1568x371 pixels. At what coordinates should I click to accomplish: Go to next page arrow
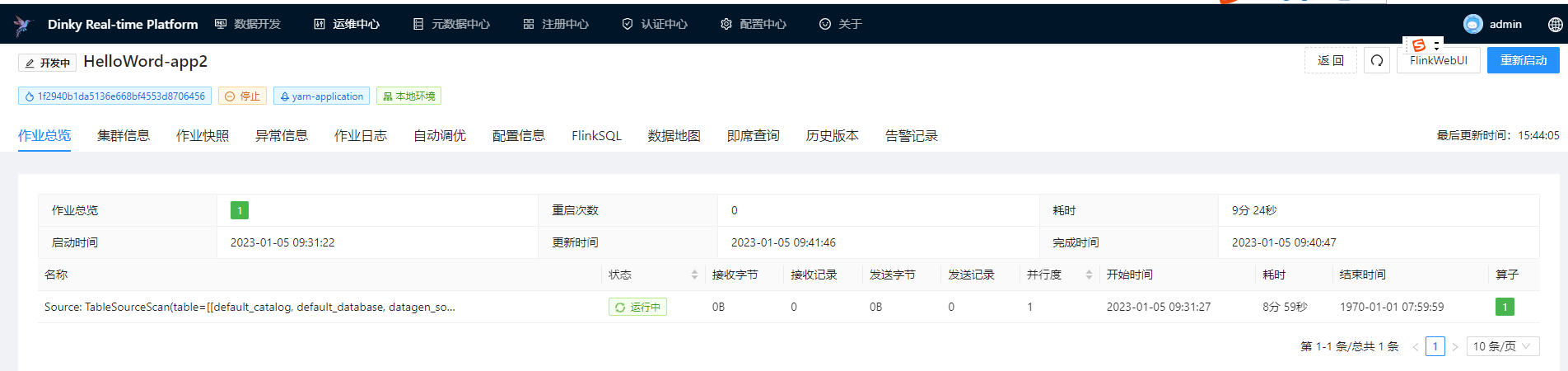1454,346
